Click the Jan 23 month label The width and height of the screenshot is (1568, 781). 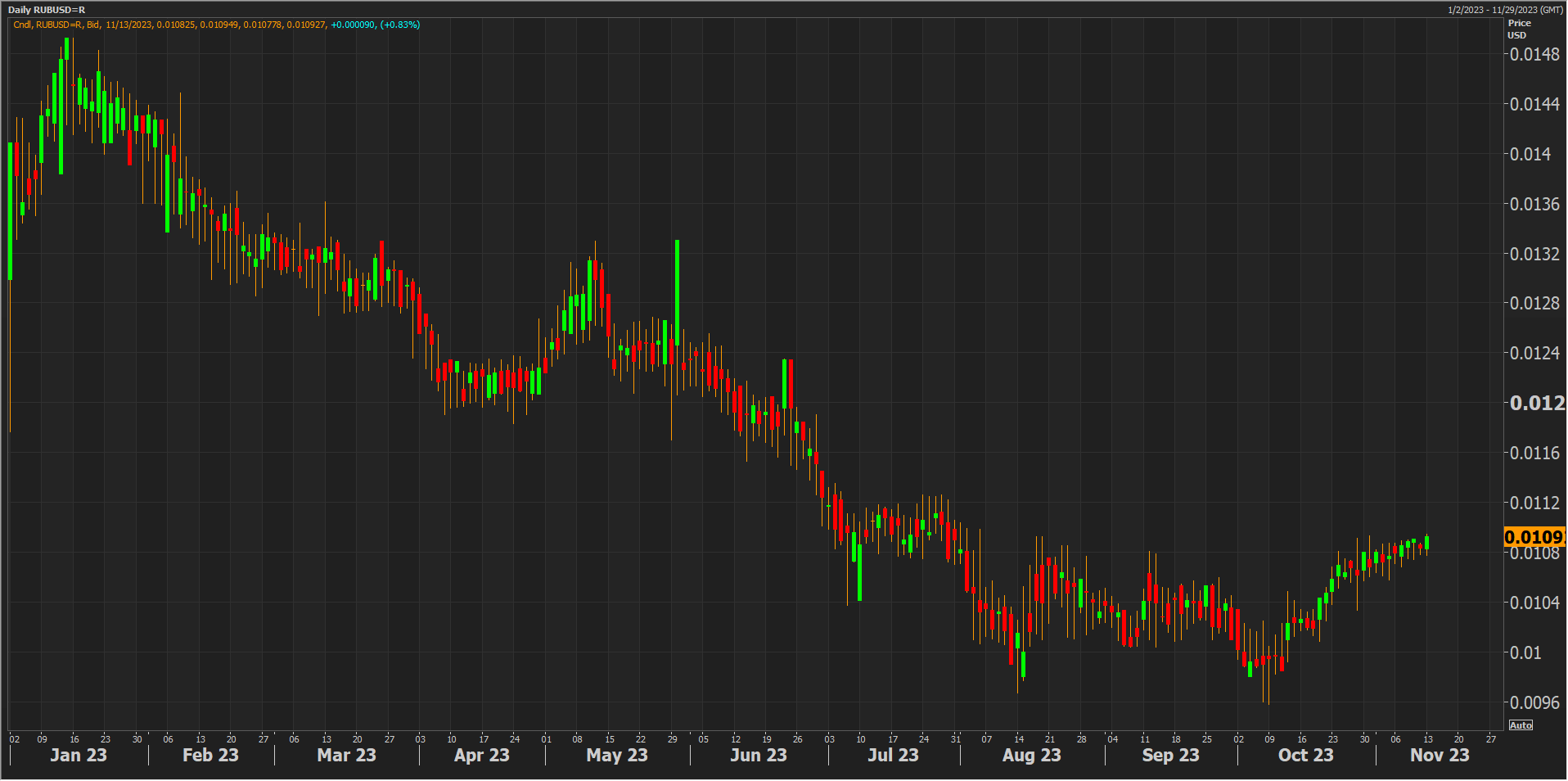click(79, 755)
